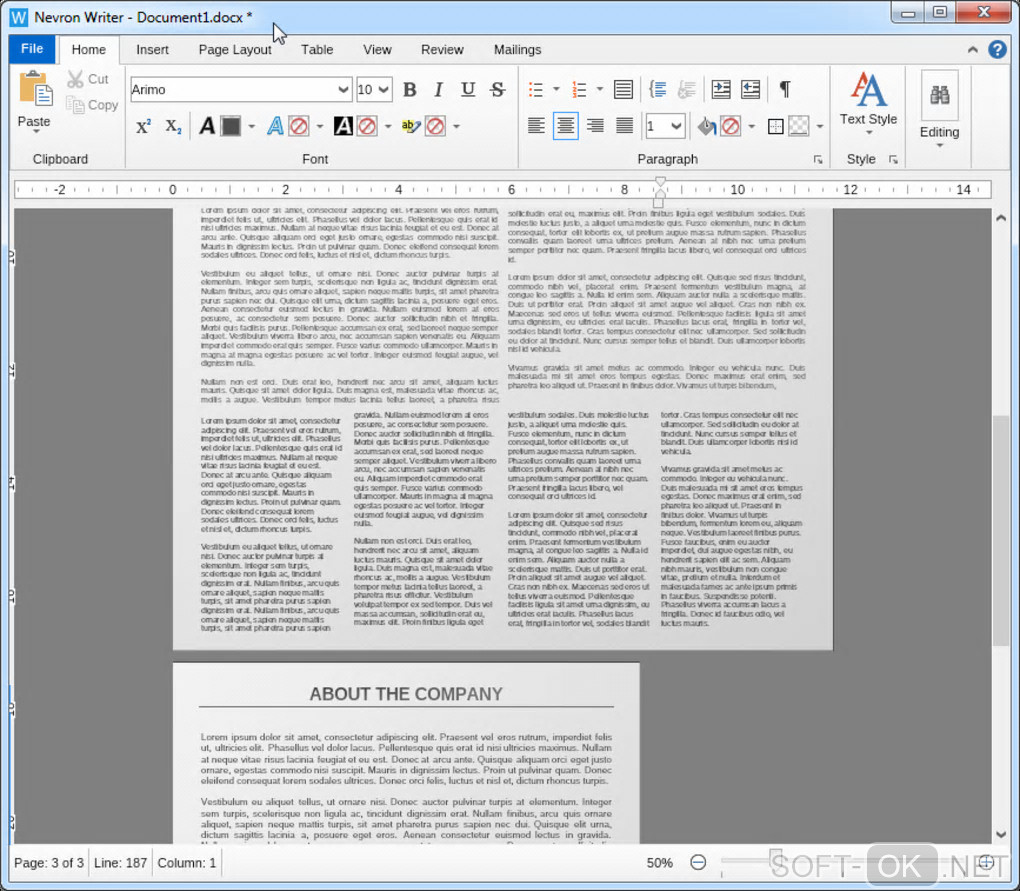Screen dimensions: 1020x891
Task: Switch to the Review tab
Action: coord(442,49)
